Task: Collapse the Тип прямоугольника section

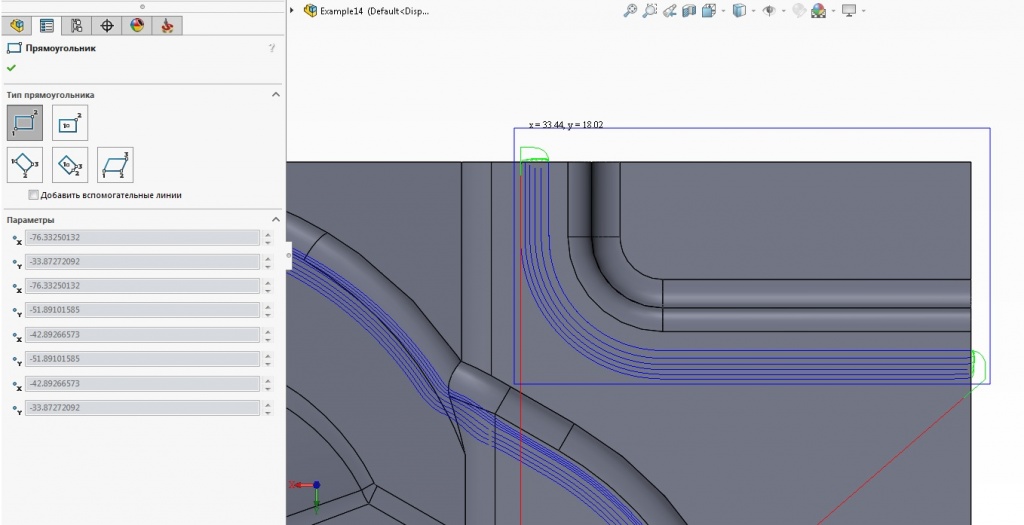Action: tap(276, 95)
